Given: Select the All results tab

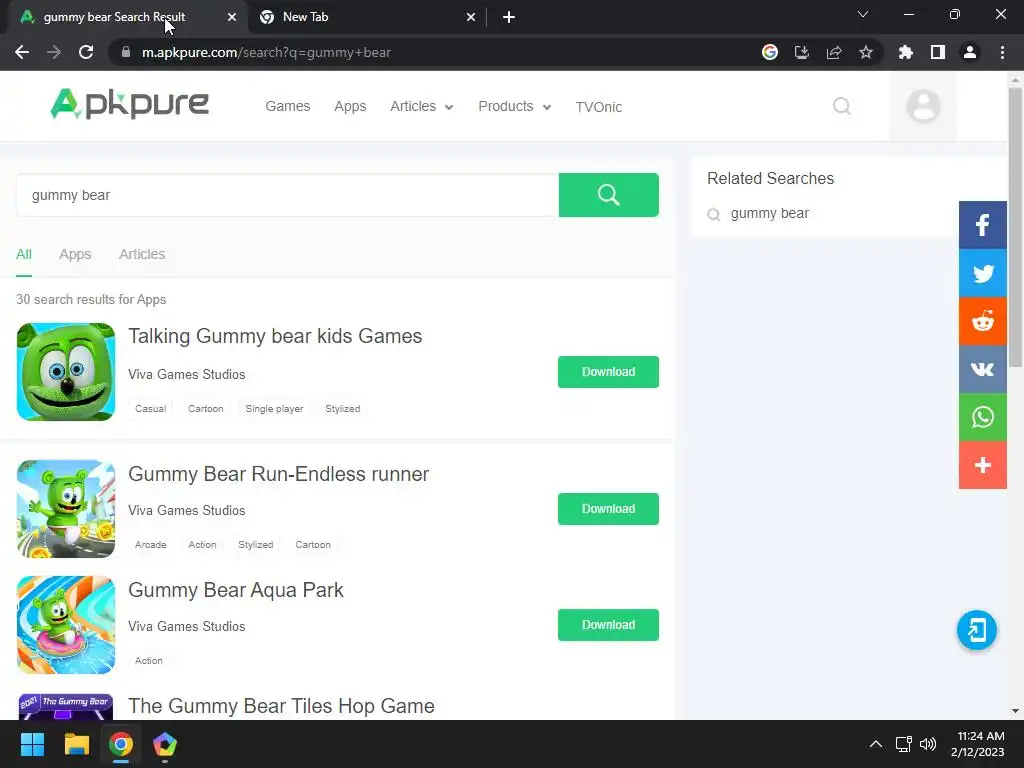Looking at the screenshot, I should [24, 254].
